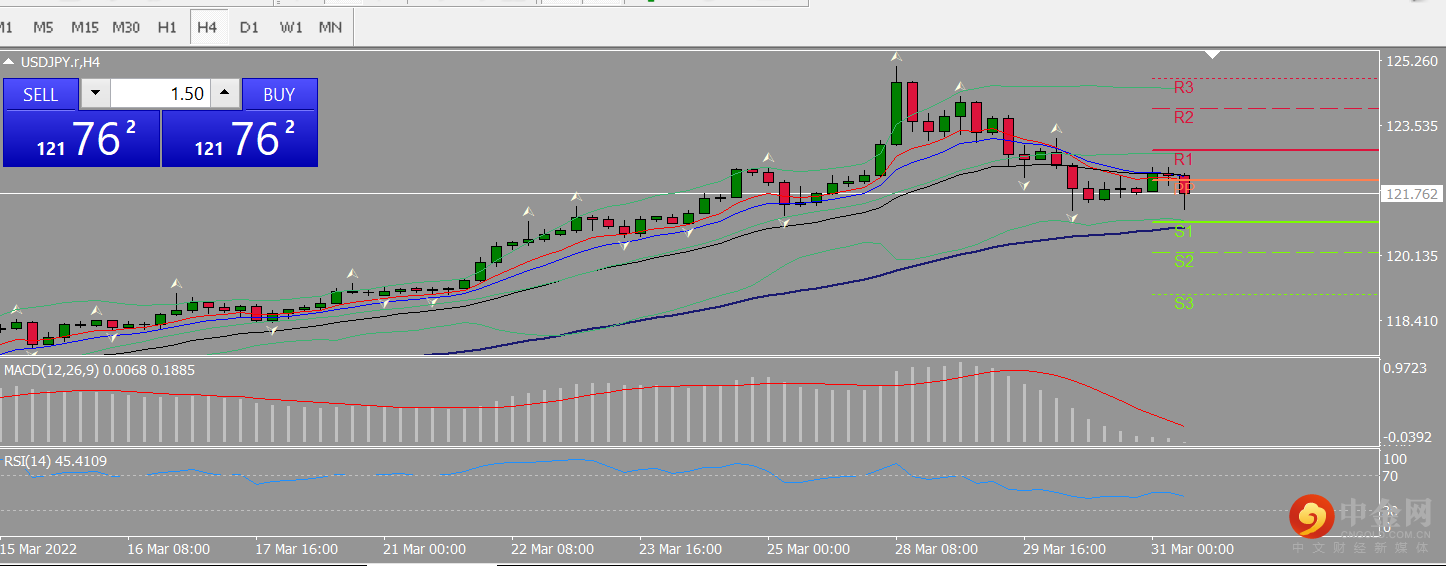Click the BUY button

pos(279,94)
